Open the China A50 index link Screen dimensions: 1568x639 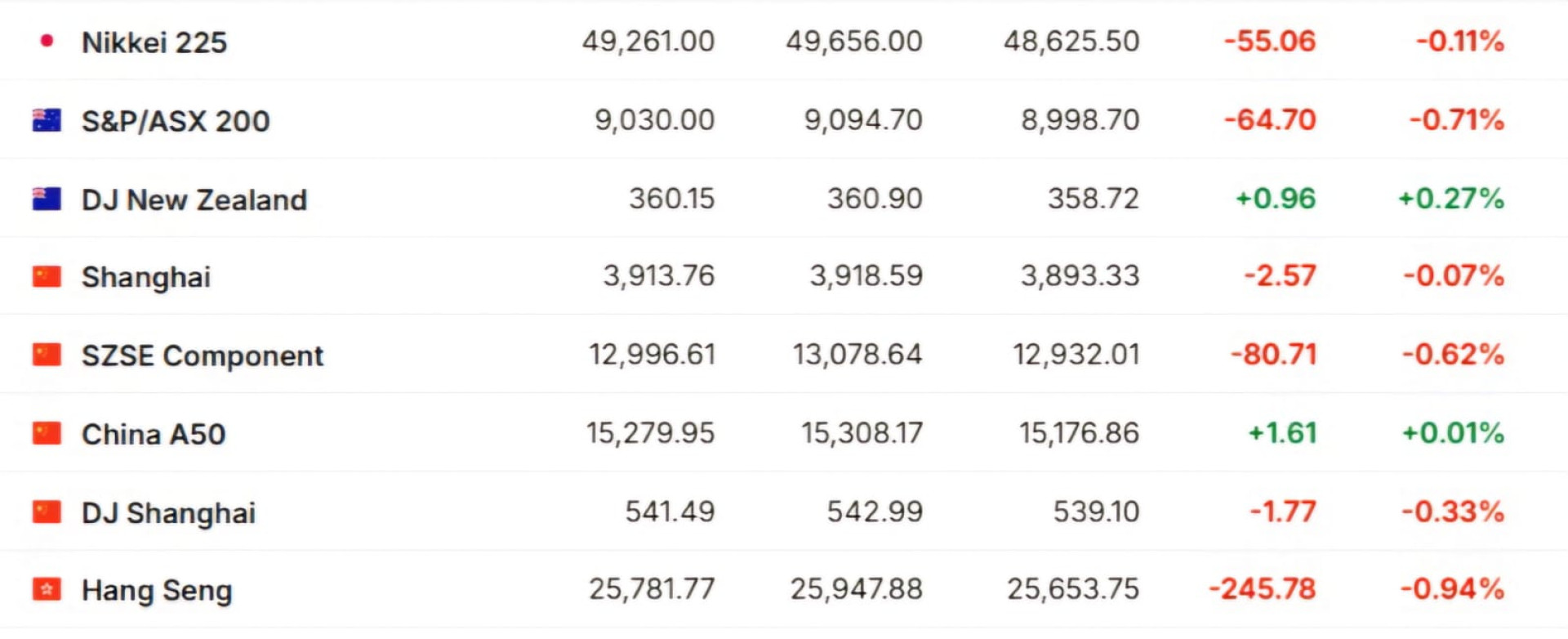pos(154,435)
